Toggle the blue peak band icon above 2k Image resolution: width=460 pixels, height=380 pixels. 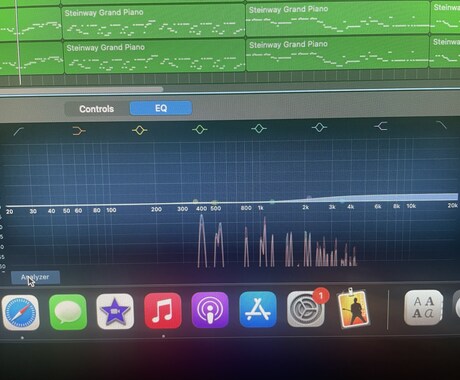tap(319, 127)
